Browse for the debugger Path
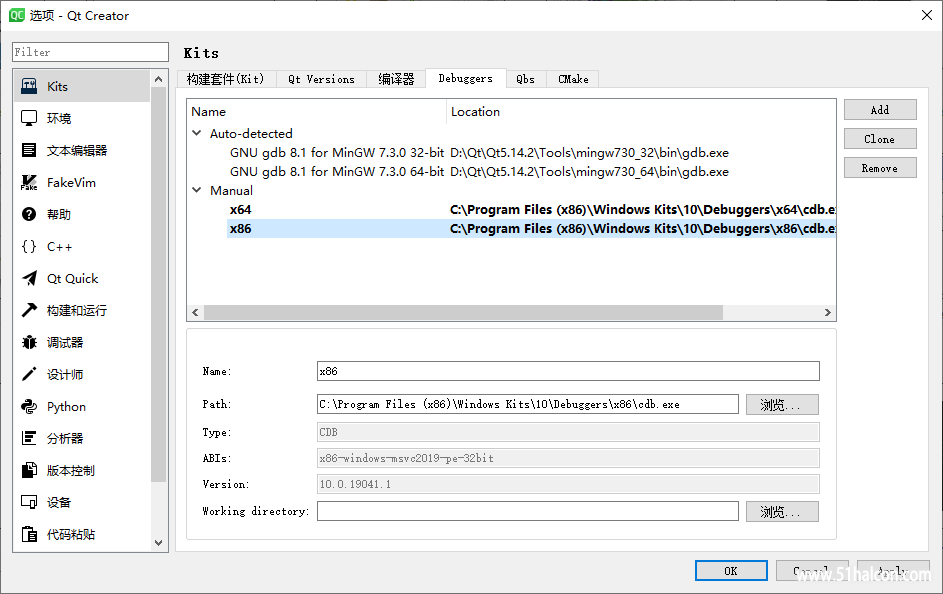Viewport: 943px width, 594px height. [x=782, y=405]
